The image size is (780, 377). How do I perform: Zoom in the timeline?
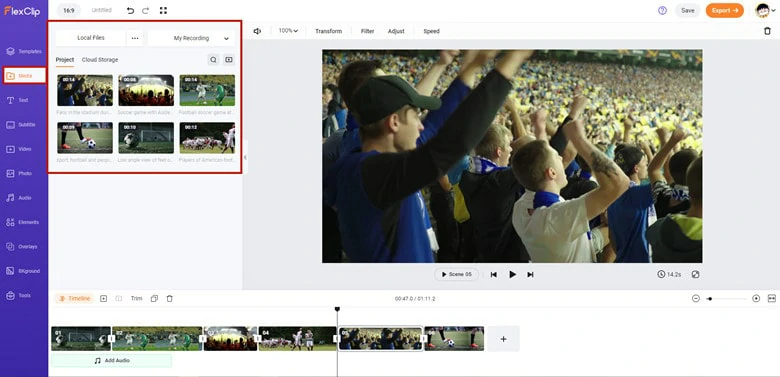click(756, 298)
